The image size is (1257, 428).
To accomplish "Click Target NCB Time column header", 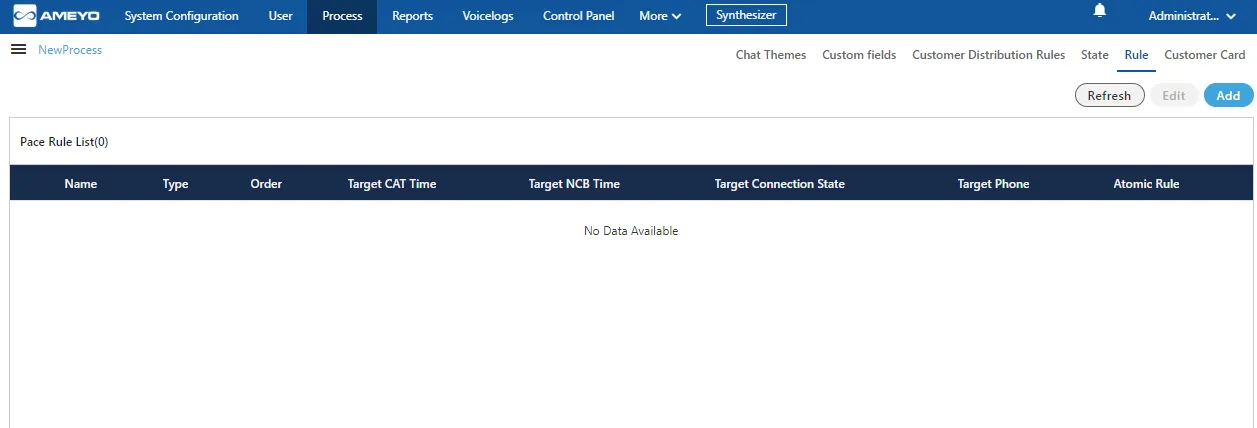I will [x=574, y=184].
